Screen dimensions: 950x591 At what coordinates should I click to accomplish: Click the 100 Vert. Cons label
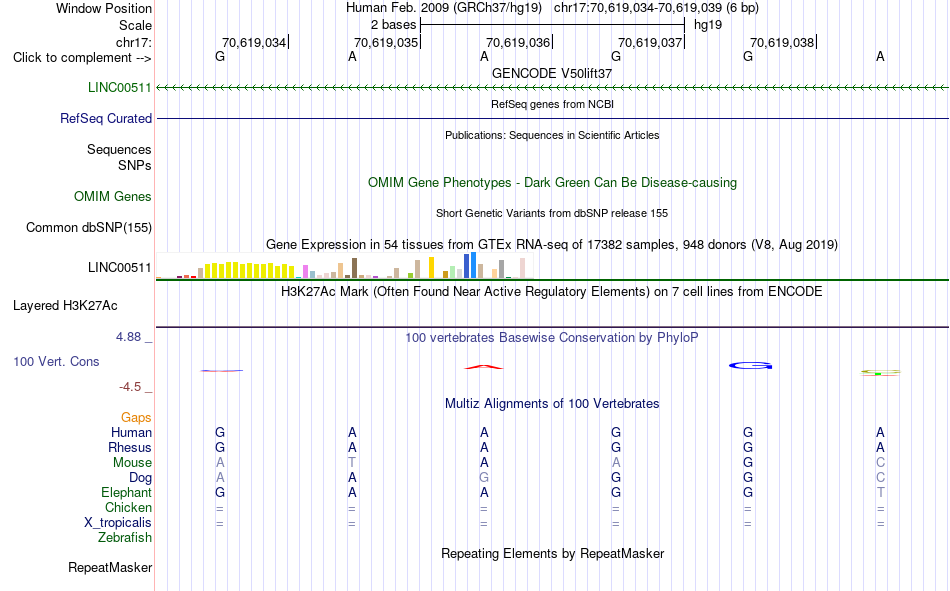tap(56, 361)
